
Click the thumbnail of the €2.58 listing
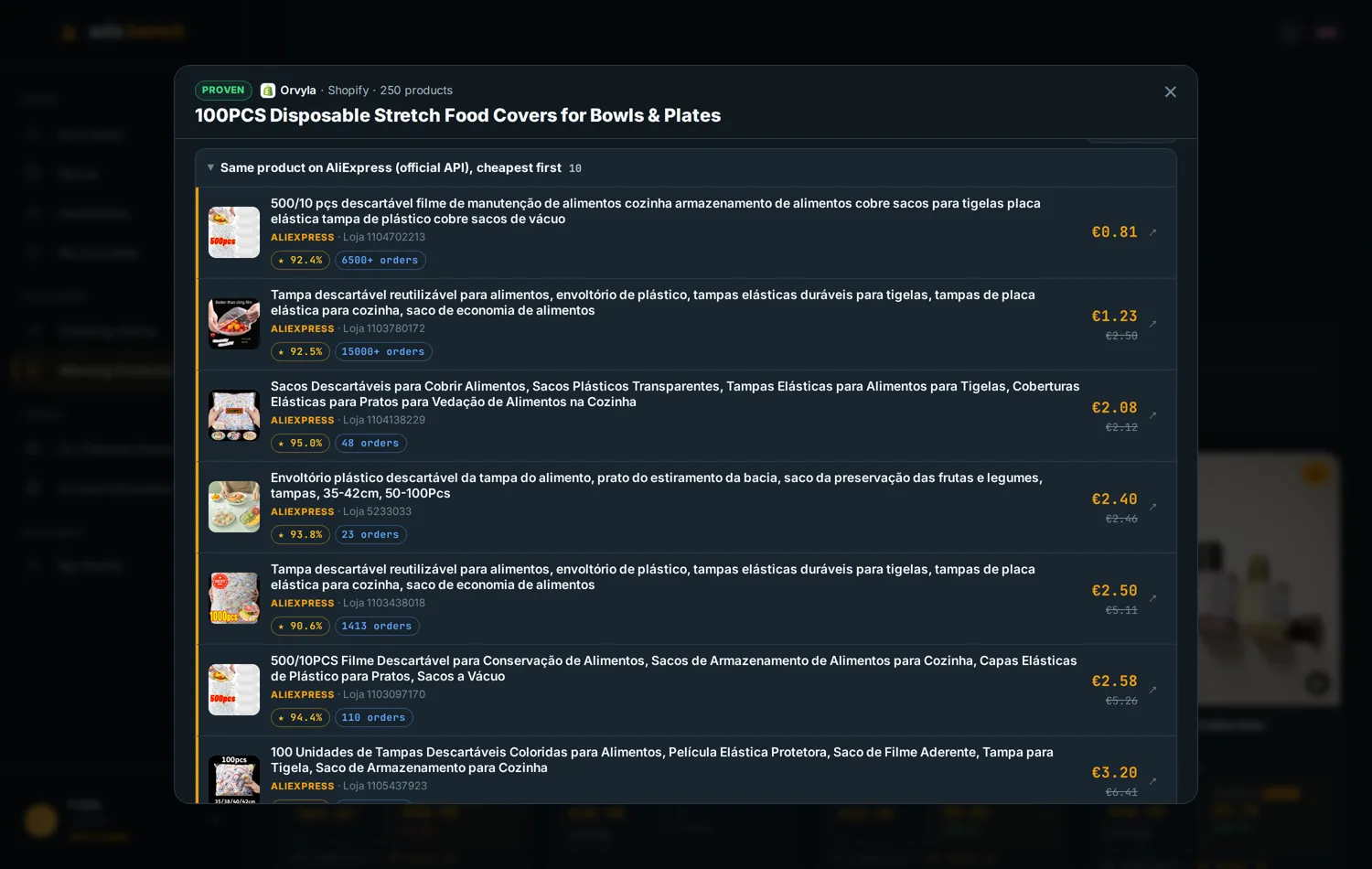pos(234,690)
